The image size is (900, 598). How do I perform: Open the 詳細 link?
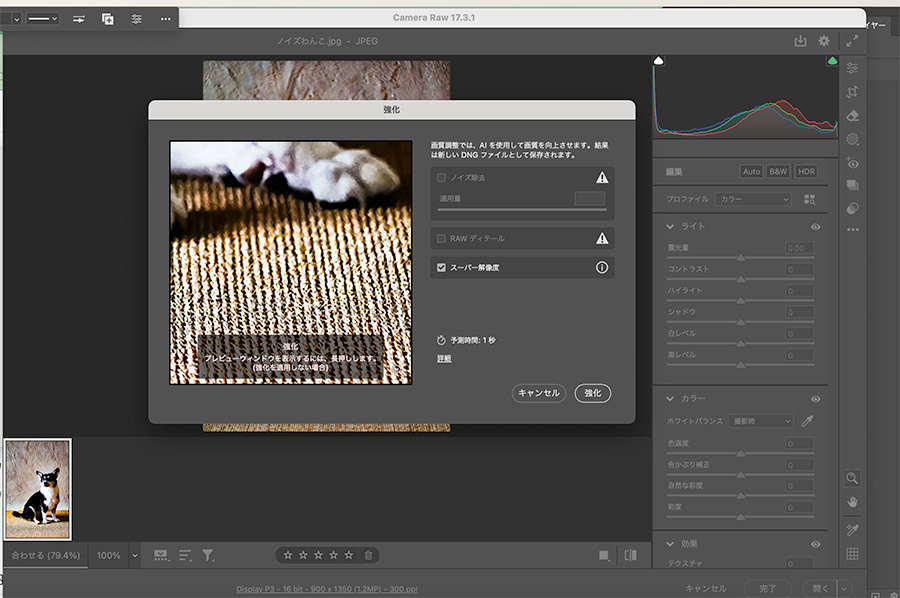click(444, 359)
